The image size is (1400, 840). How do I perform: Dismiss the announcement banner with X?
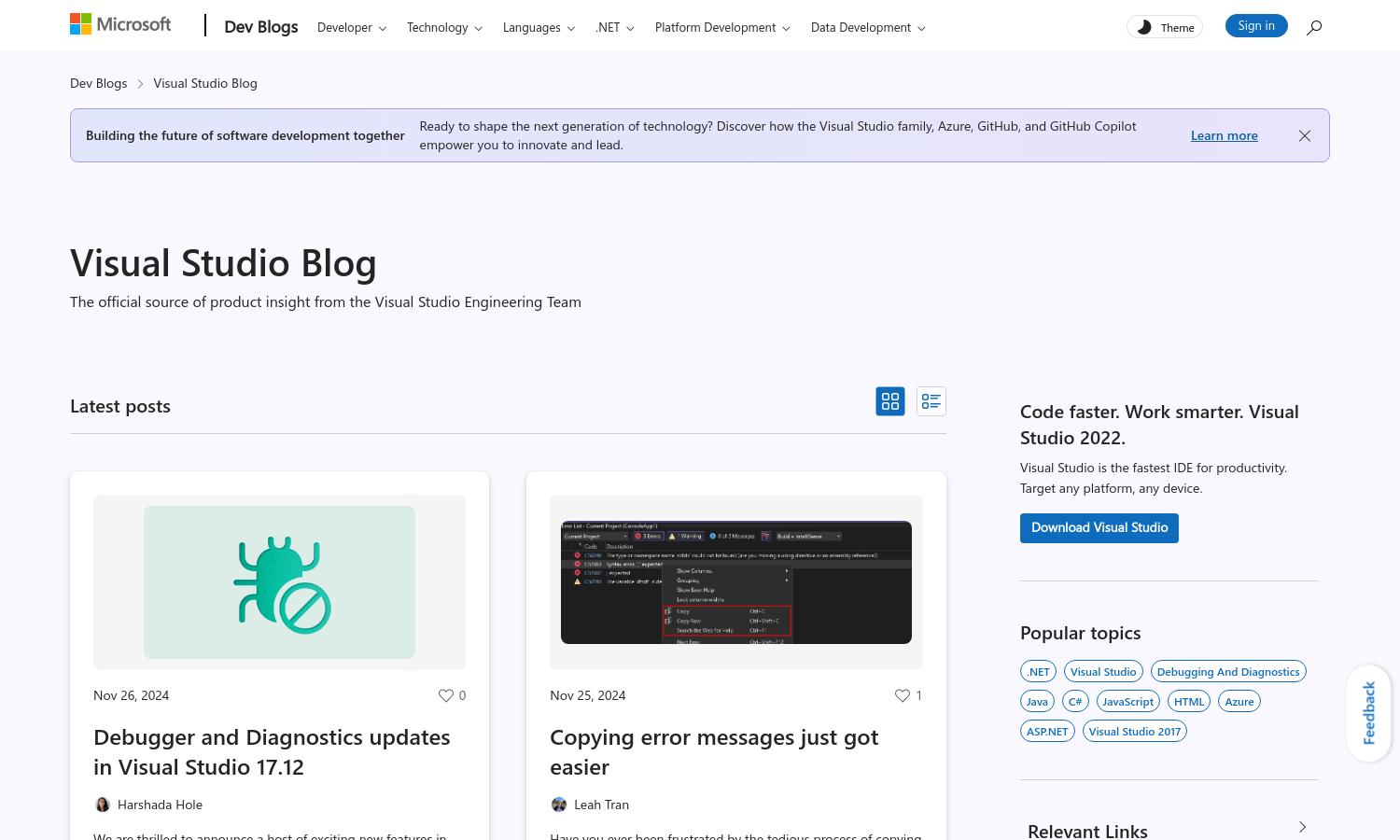(1304, 136)
